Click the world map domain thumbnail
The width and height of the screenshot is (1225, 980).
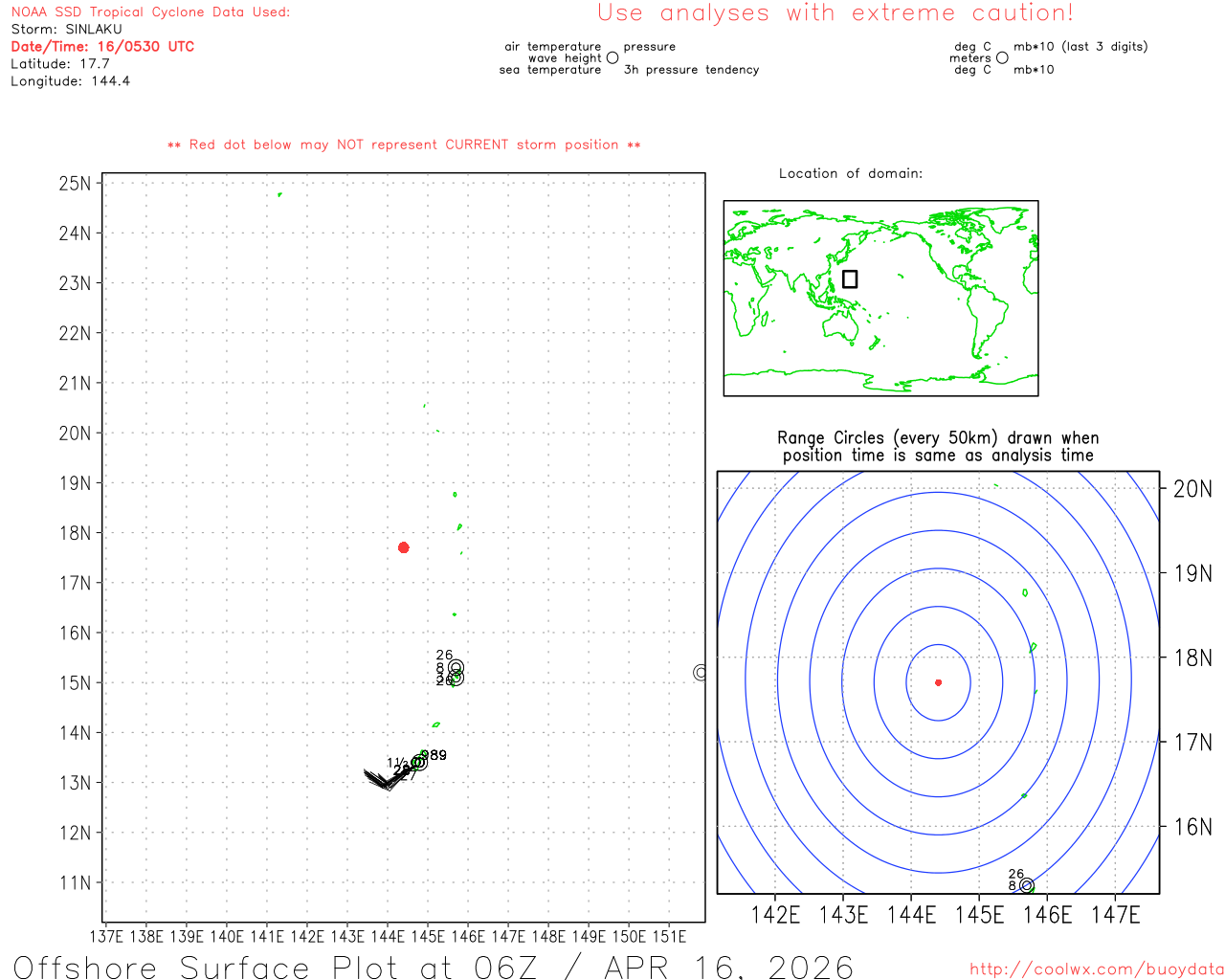pos(880,298)
